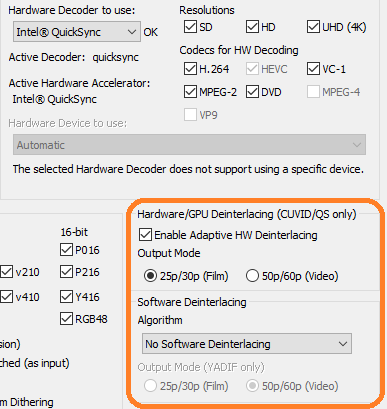Click the '16-bit' column heading
This screenshot has width=387, height=409.
click(74, 232)
